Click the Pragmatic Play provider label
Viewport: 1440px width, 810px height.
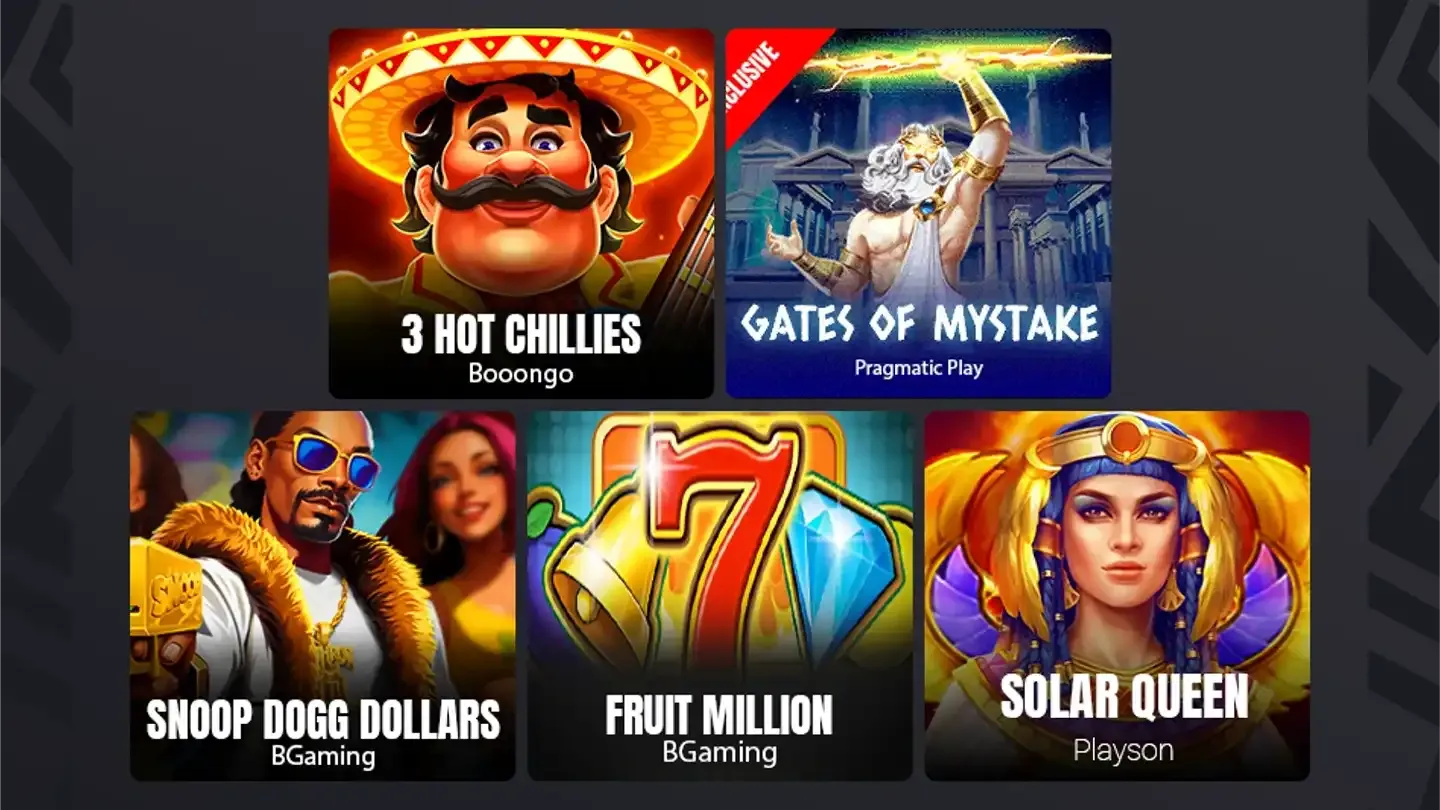[x=919, y=367]
